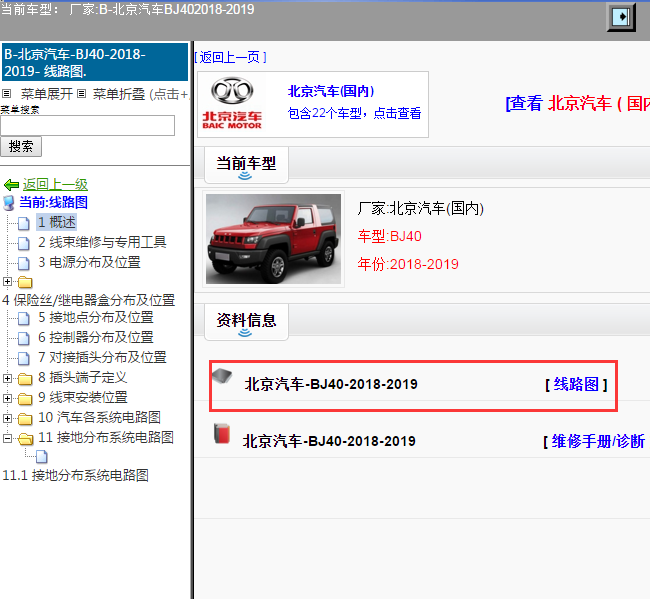Click the 搜索 button

coord(21,147)
